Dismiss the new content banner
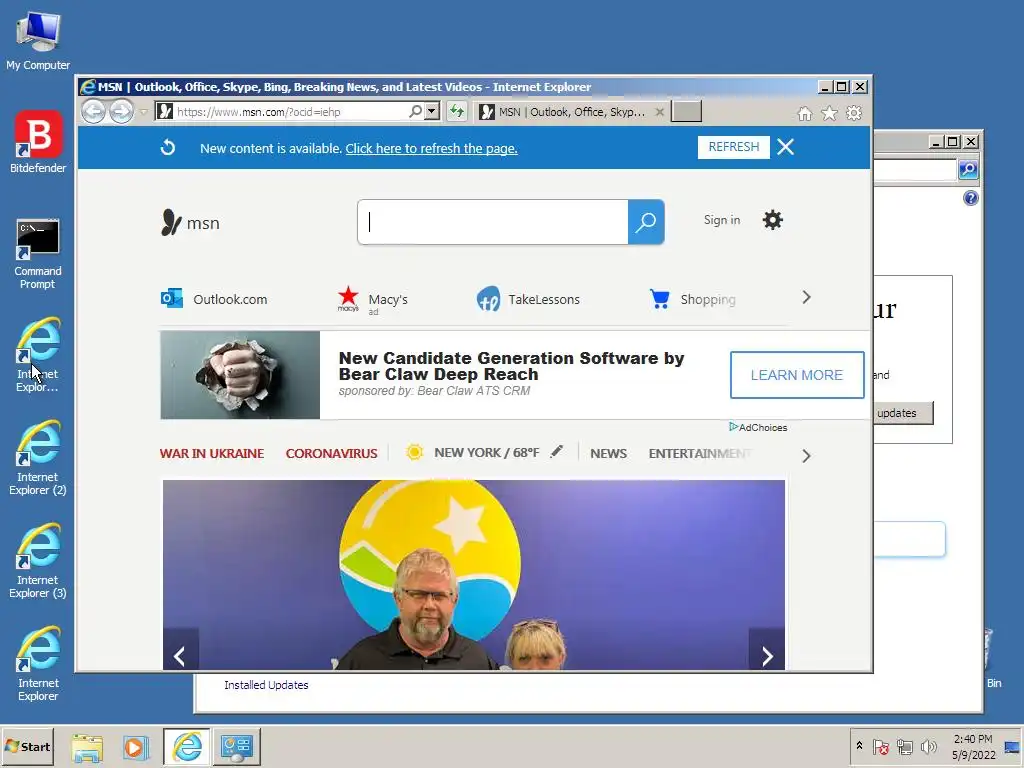The height and width of the screenshot is (768, 1024). point(786,147)
